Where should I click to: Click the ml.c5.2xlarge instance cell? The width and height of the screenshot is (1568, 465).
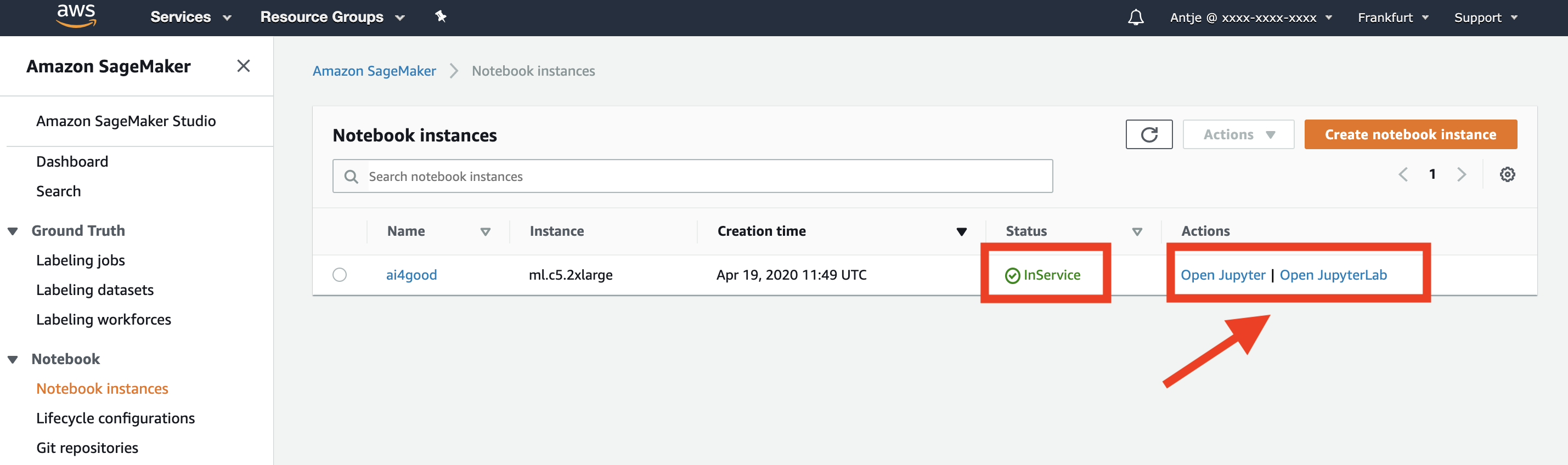571,275
